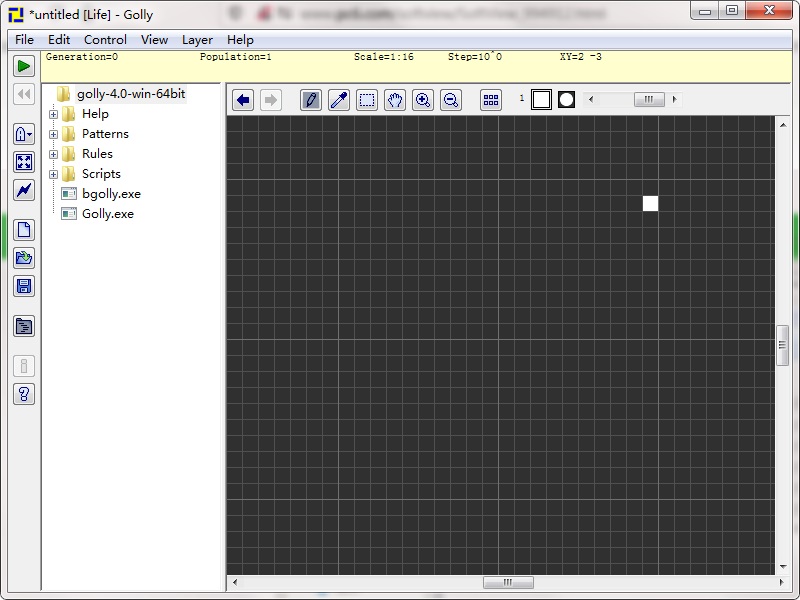Click the drawing state slider thumb
Screen dimensions: 800x600
coord(649,99)
